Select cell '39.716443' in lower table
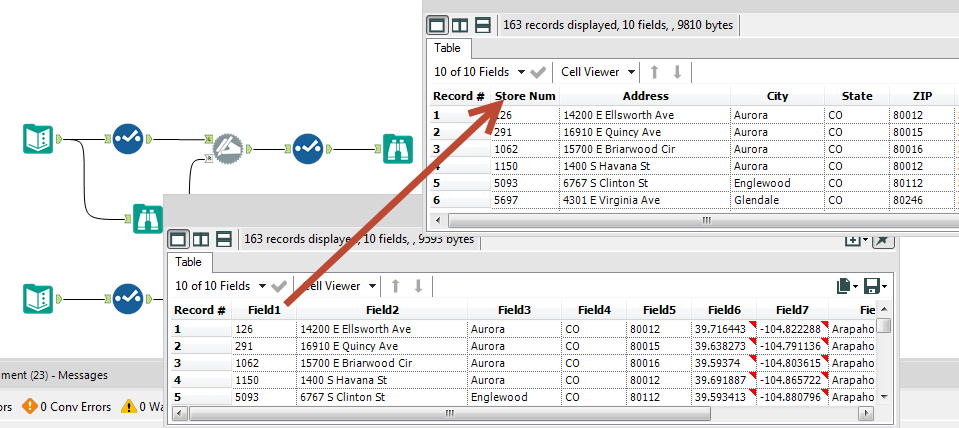959x428 pixels. click(724, 329)
